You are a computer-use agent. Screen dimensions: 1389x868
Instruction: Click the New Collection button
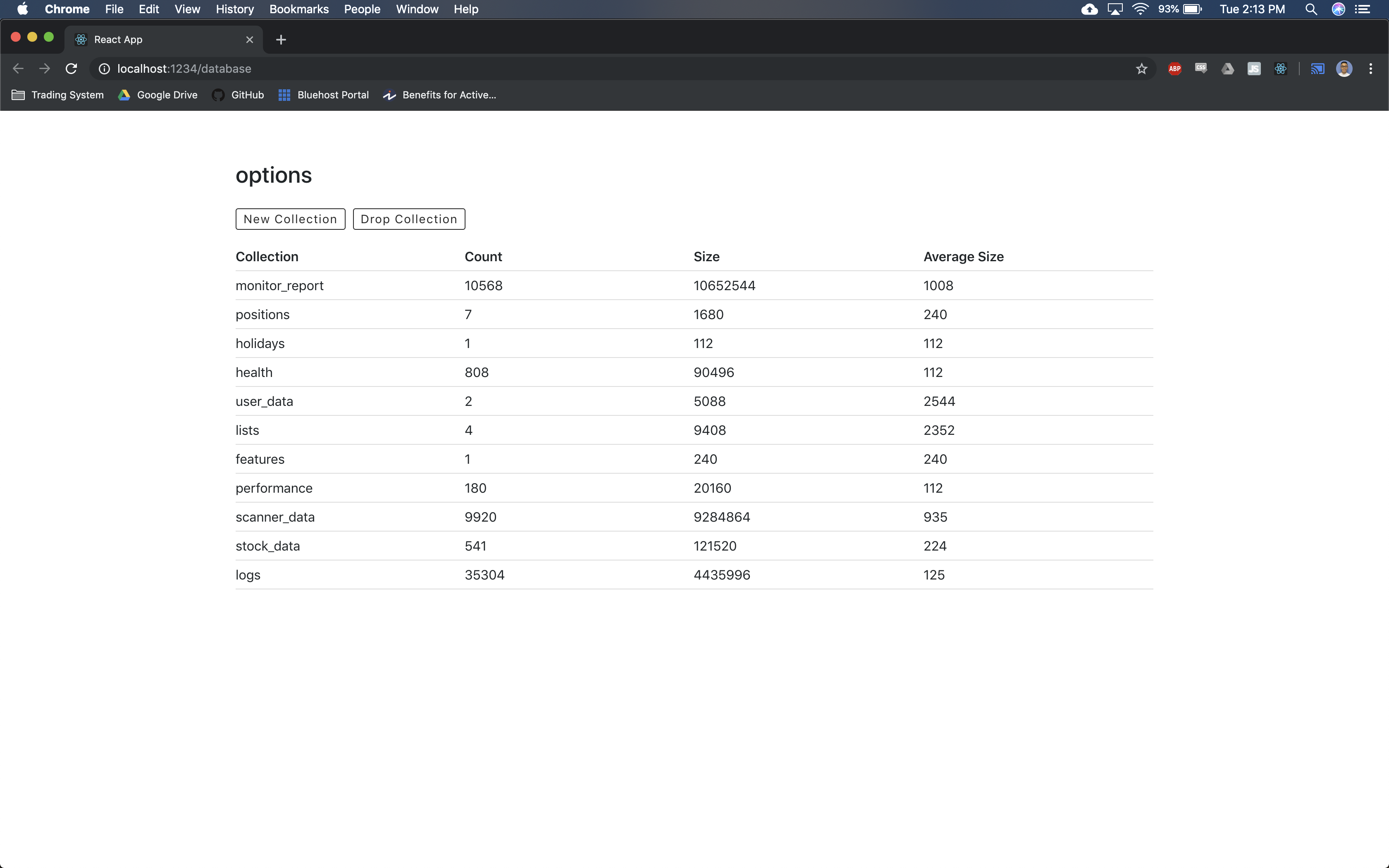[290, 219]
